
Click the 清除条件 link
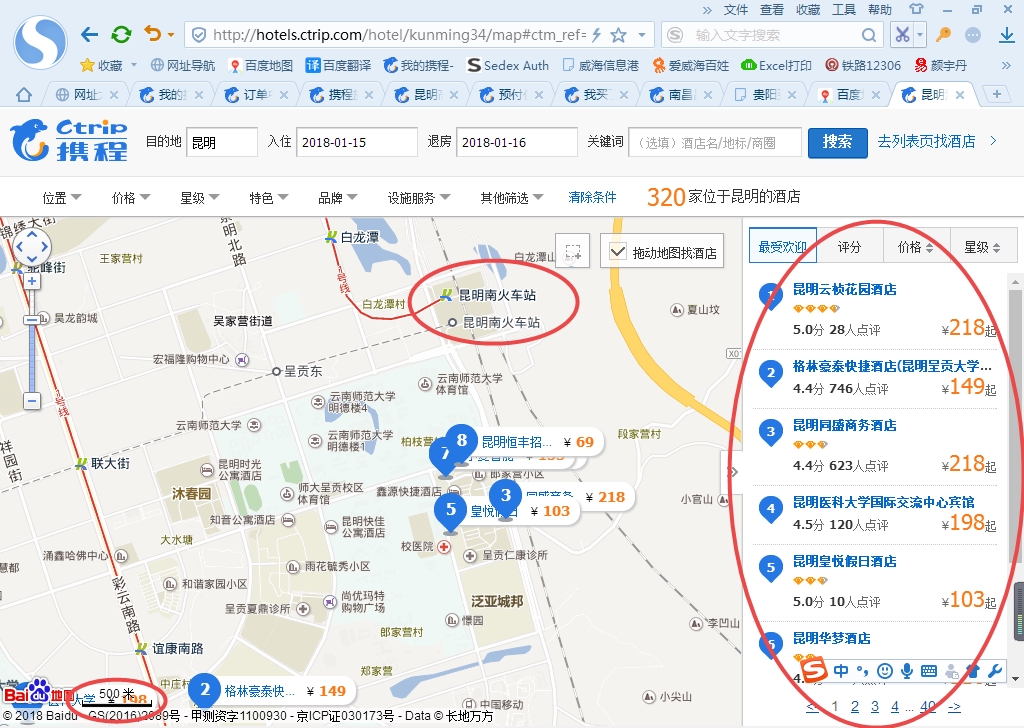592,197
